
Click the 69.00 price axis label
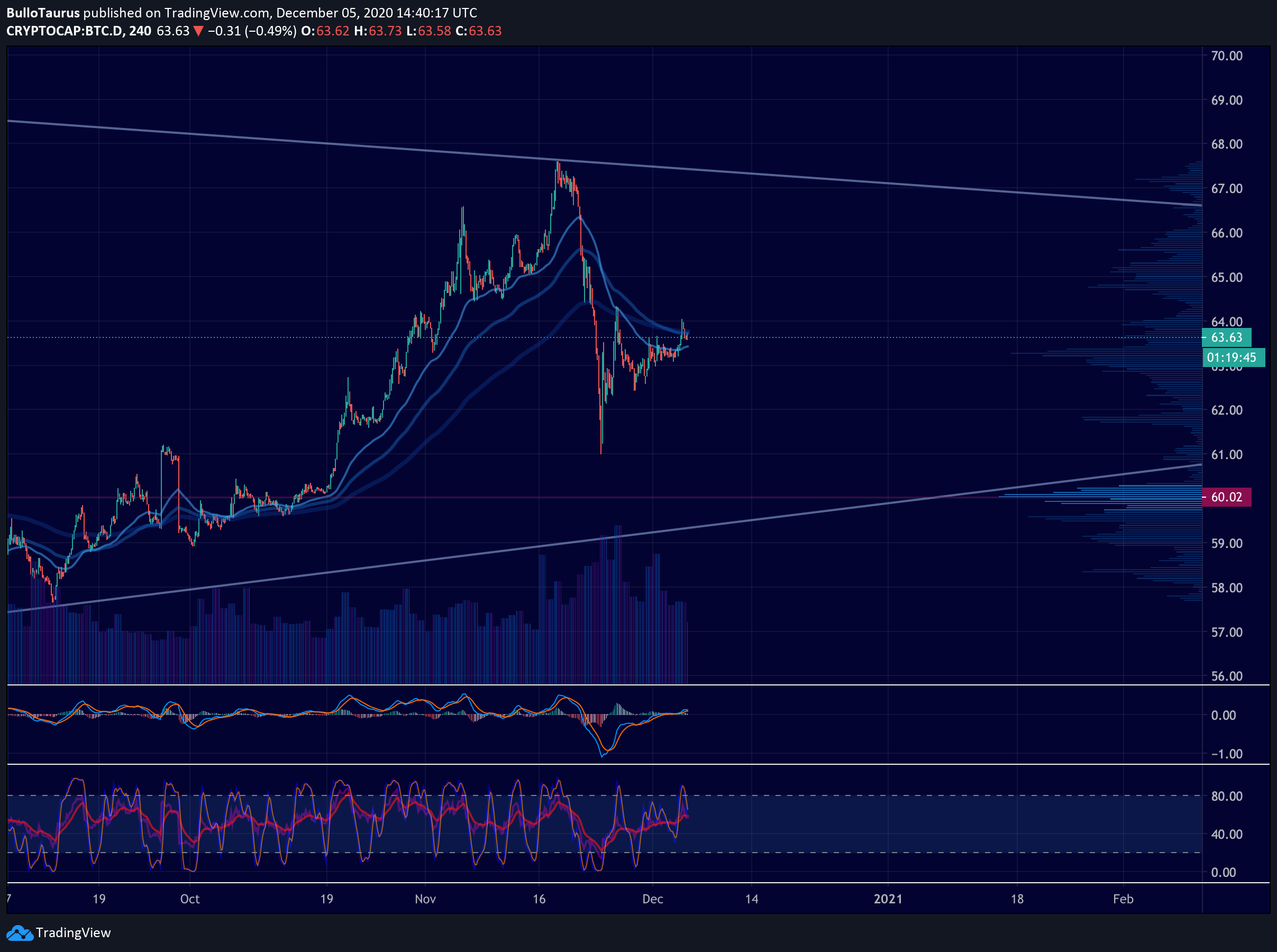coord(1226,100)
